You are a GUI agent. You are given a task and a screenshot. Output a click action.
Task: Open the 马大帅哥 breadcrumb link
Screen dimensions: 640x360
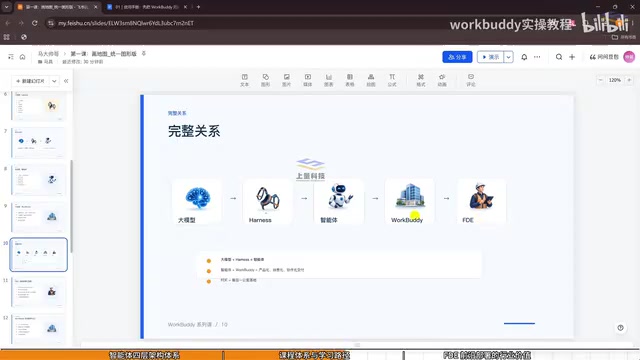click(x=49, y=54)
